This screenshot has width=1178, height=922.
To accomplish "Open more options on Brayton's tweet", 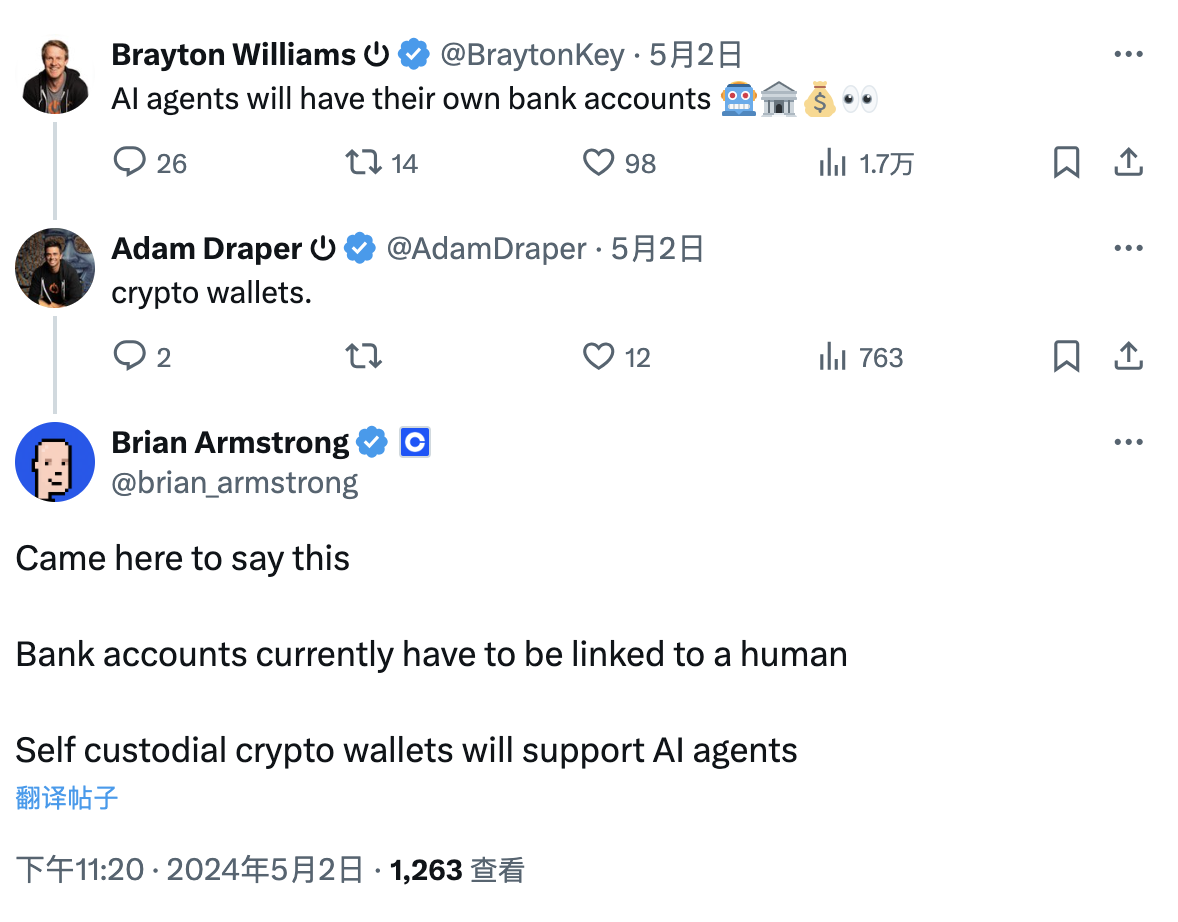I will coord(1128,54).
